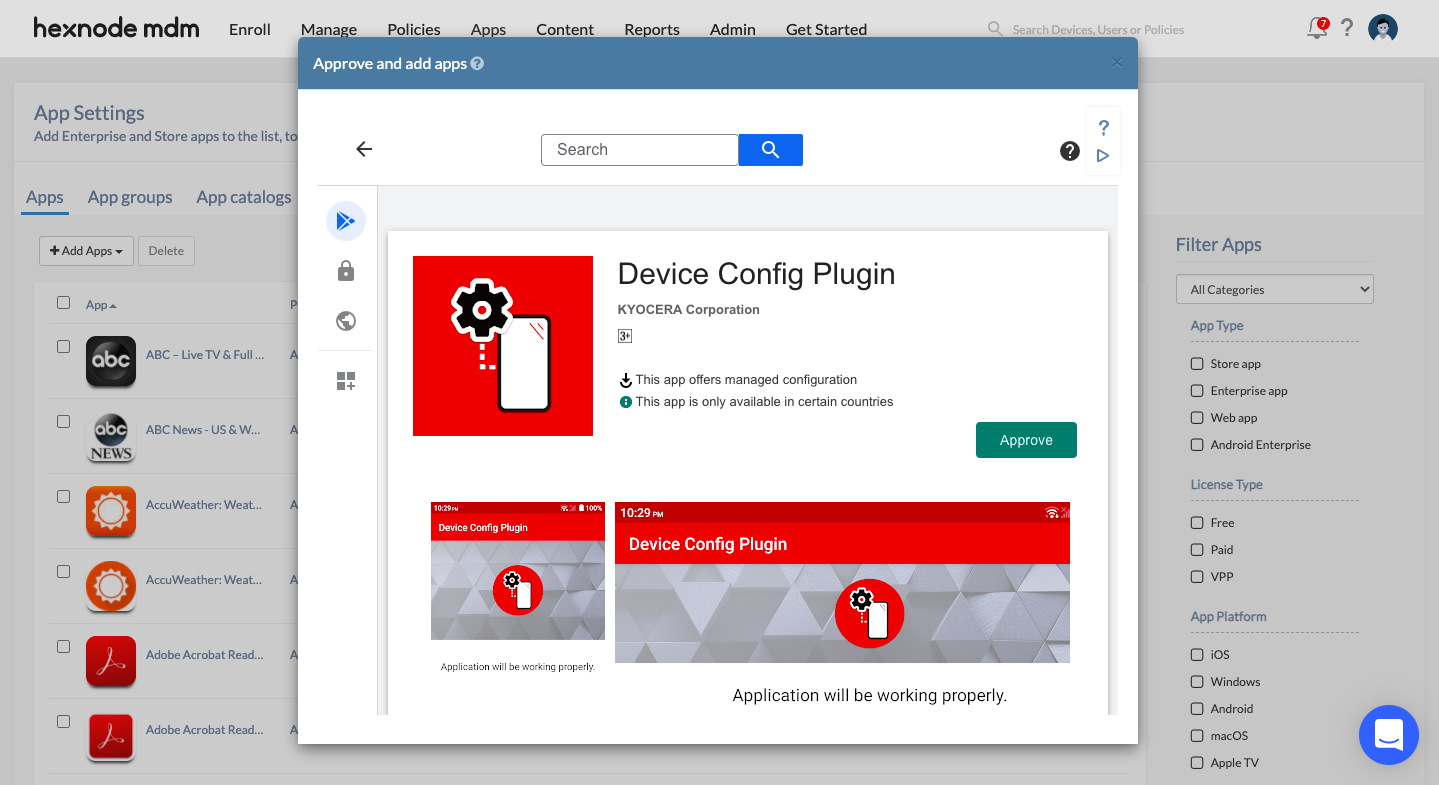Open the Apps menu
The width and height of the screenshot is (1439, 785).
tap(488, 29)
